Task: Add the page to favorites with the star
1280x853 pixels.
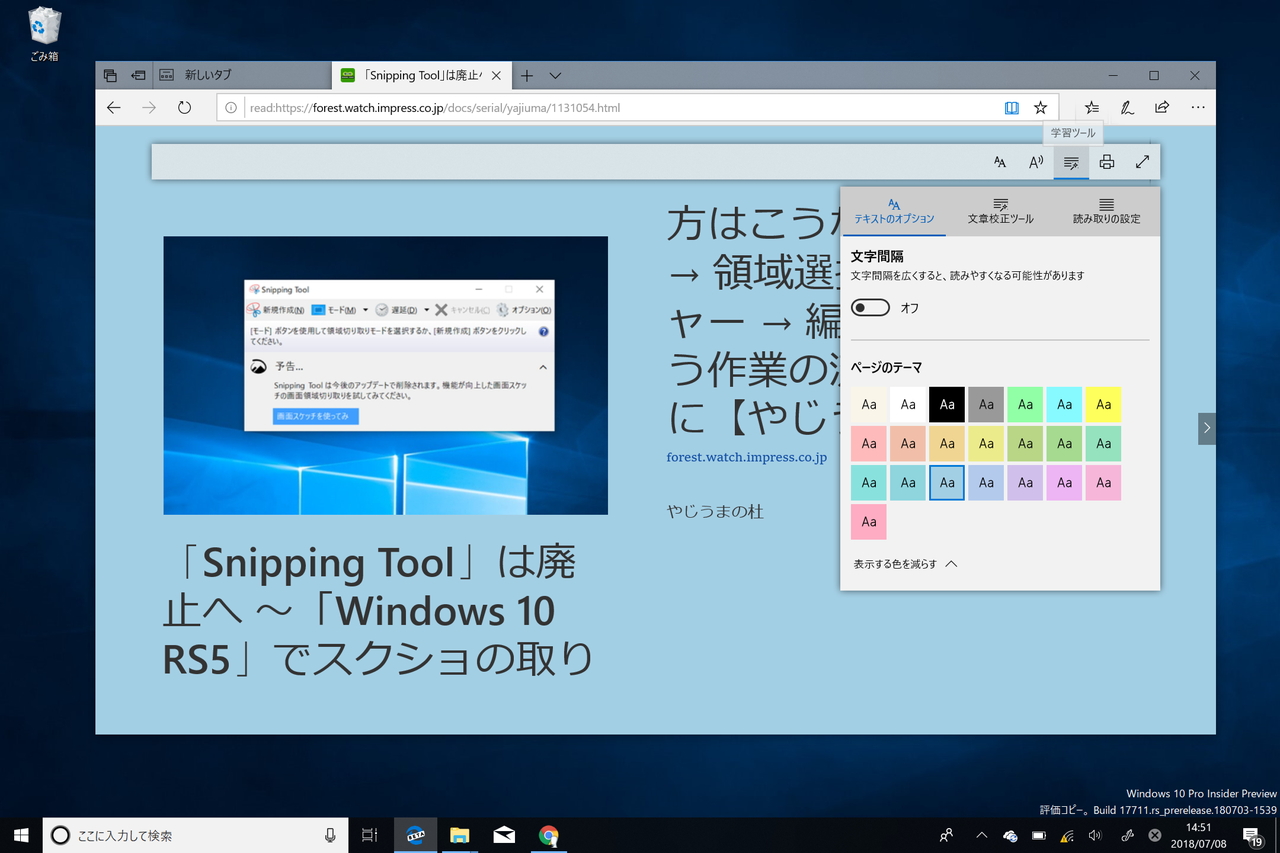Action: tap(1040, 107)
